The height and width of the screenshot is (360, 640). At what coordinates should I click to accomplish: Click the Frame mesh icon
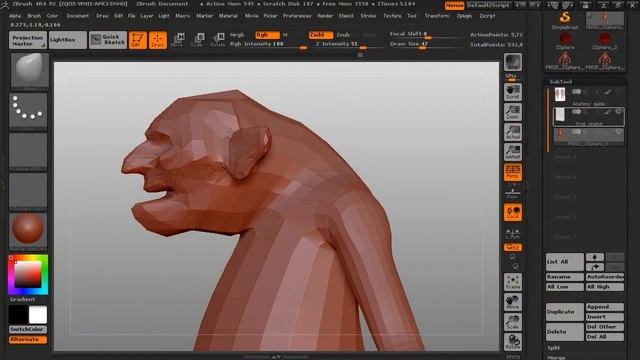pyautogui.click(x=513, y=282)
